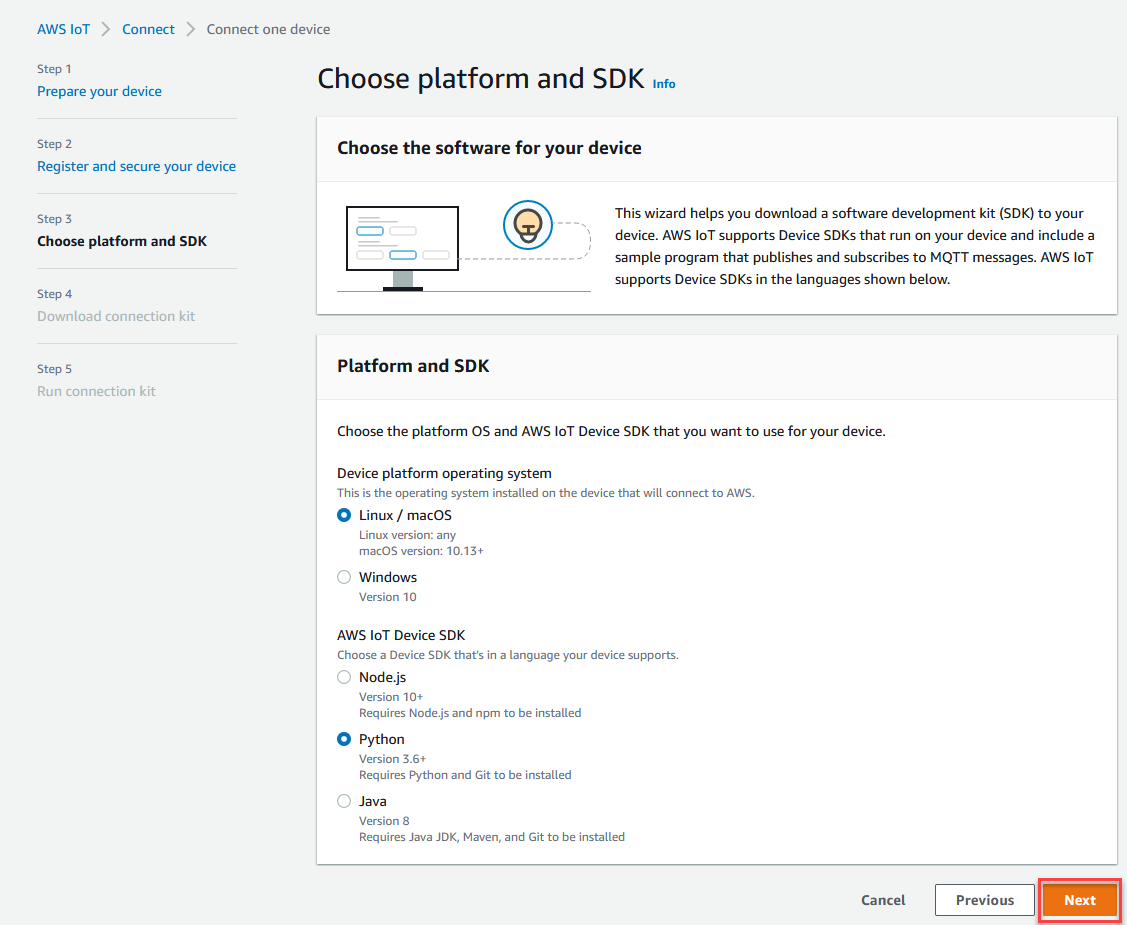
Task: Cancel the device connection wizard
Action: 883,900
